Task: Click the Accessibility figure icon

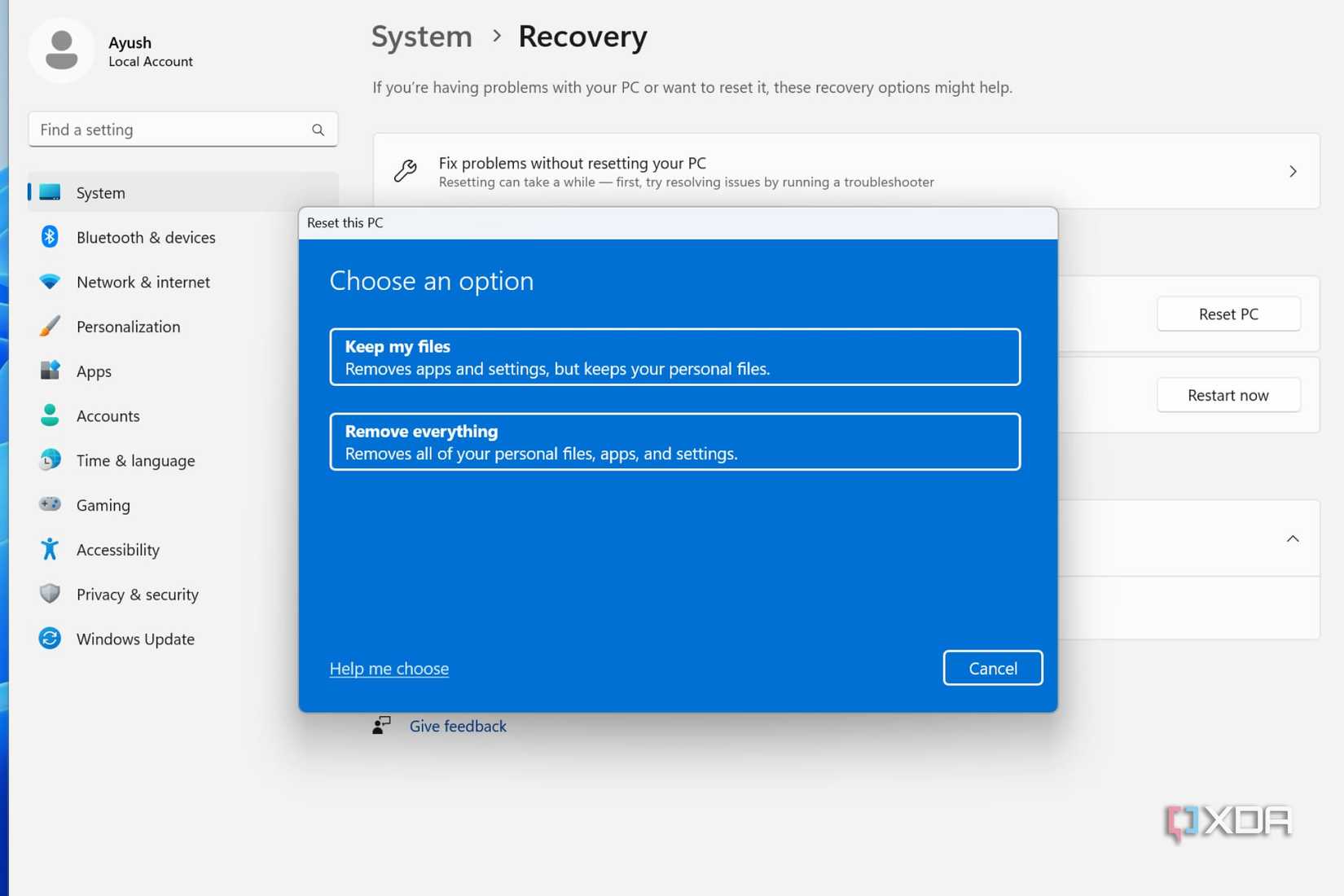Action: [50, 549]
